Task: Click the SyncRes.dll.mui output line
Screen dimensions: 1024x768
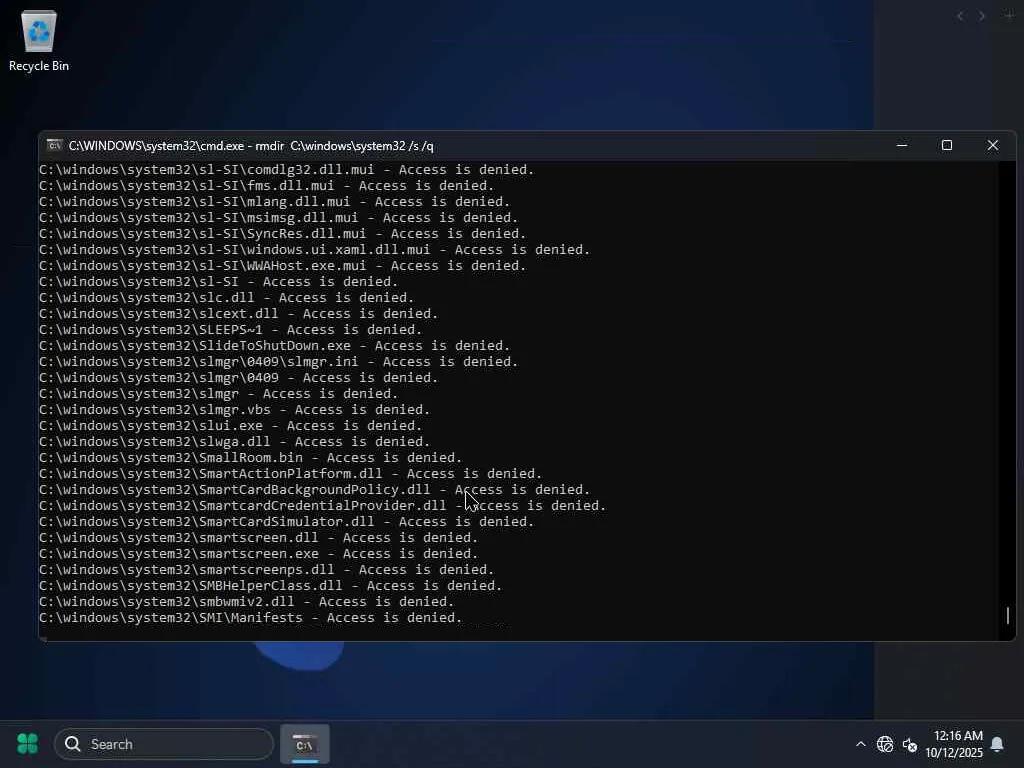Action: pos(282,234)
